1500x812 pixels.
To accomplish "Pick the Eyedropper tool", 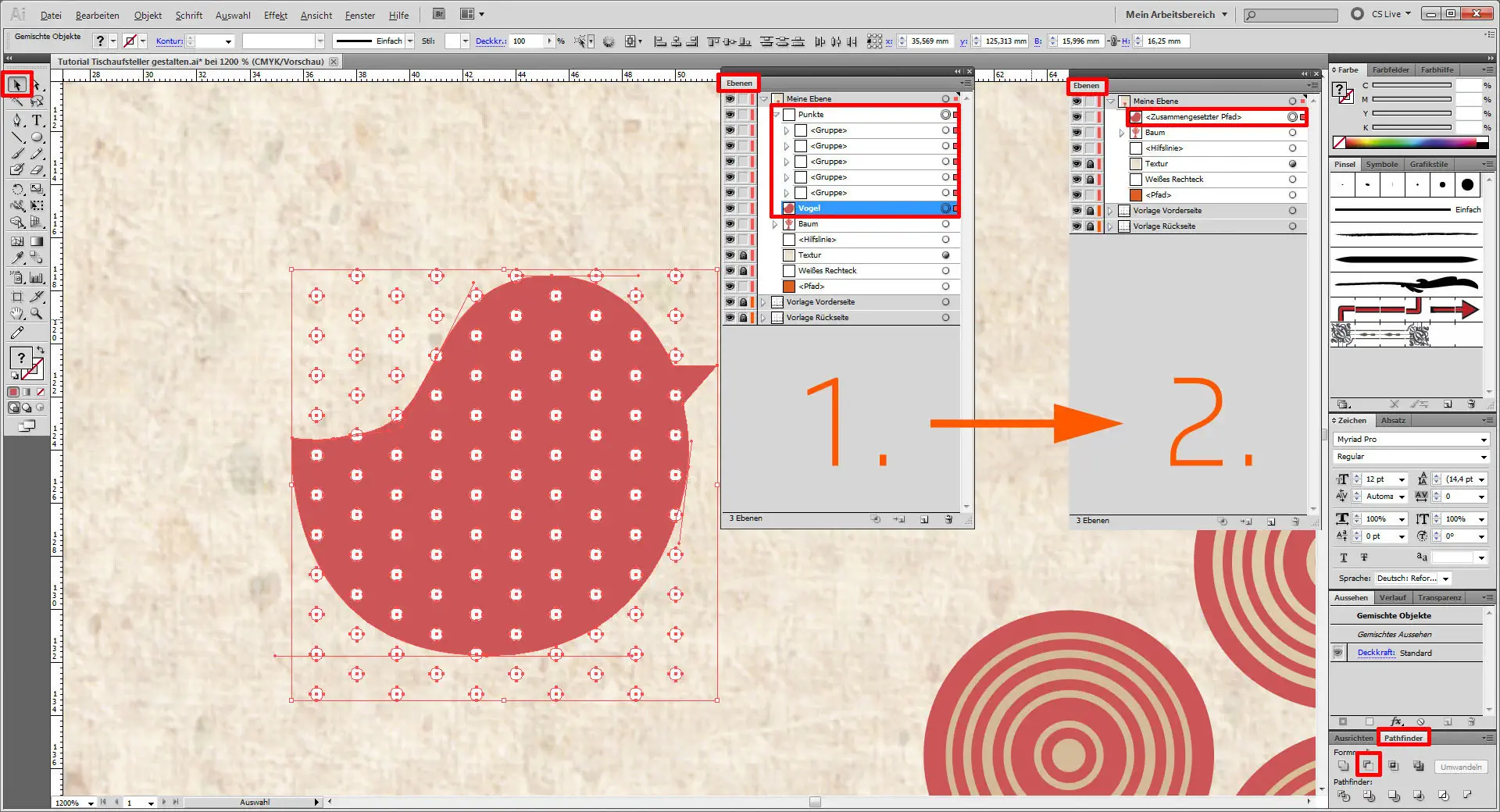I will 17,258.
